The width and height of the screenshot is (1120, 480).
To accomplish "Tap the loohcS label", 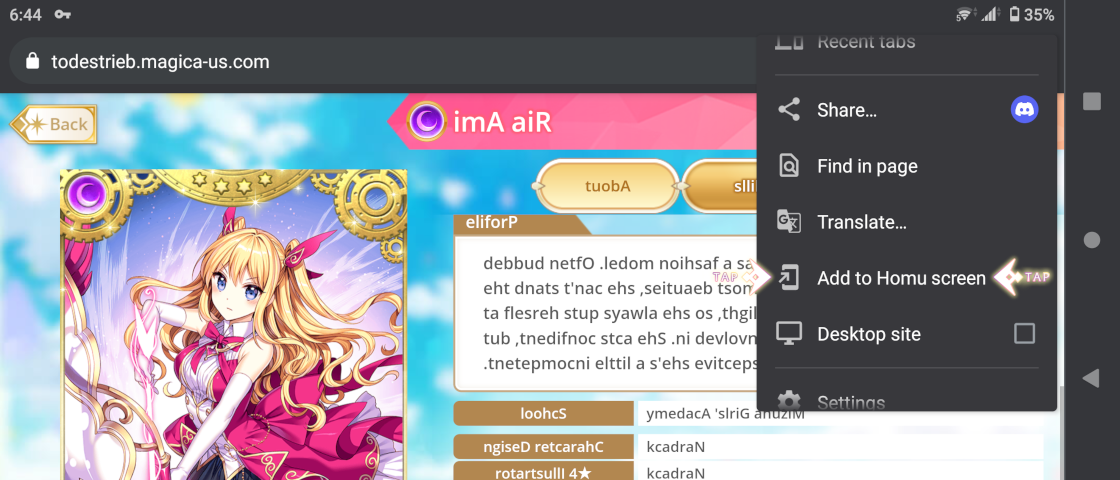I will coord(544,413).
